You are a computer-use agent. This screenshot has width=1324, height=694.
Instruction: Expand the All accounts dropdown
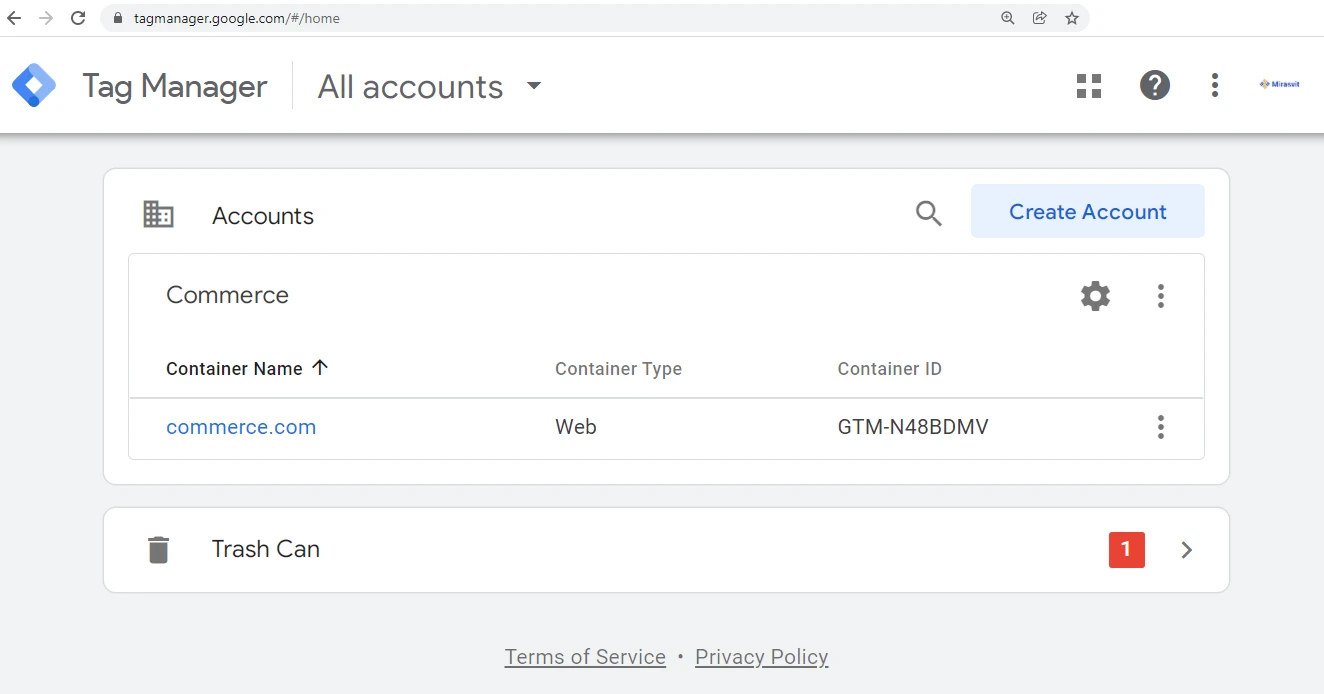(x=533, y=86)
